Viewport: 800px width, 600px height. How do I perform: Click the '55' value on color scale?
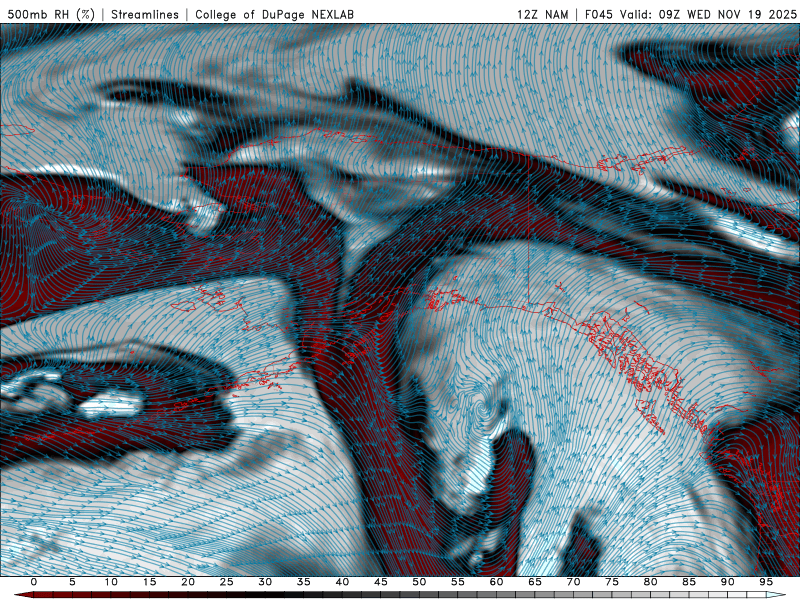pyautogui.click(x=458, y=582)
